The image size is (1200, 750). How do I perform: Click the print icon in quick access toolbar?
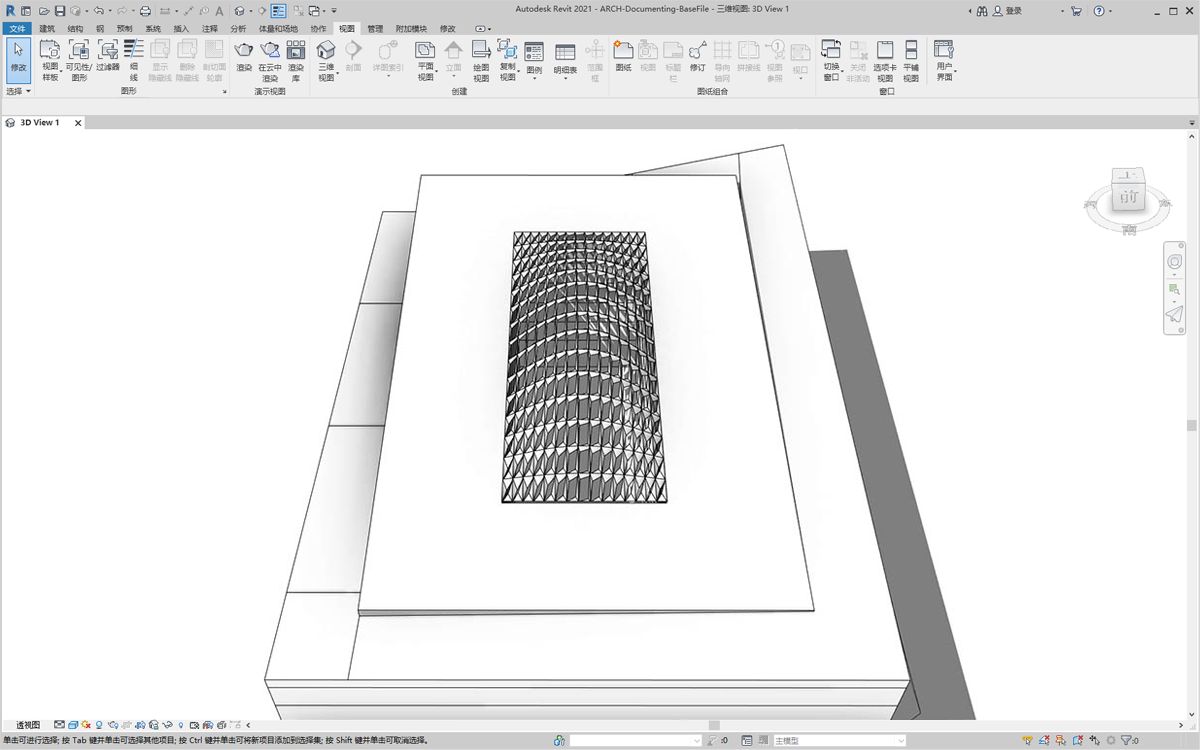(x=145, y=11)
